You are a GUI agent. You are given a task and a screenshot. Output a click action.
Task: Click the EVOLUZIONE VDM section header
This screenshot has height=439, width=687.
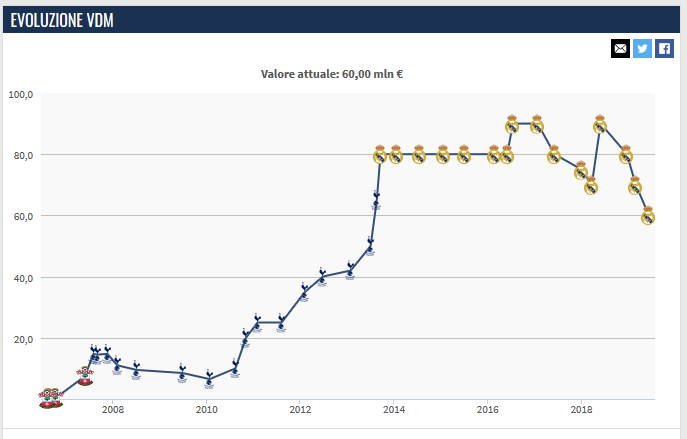(x=61, y=19)
